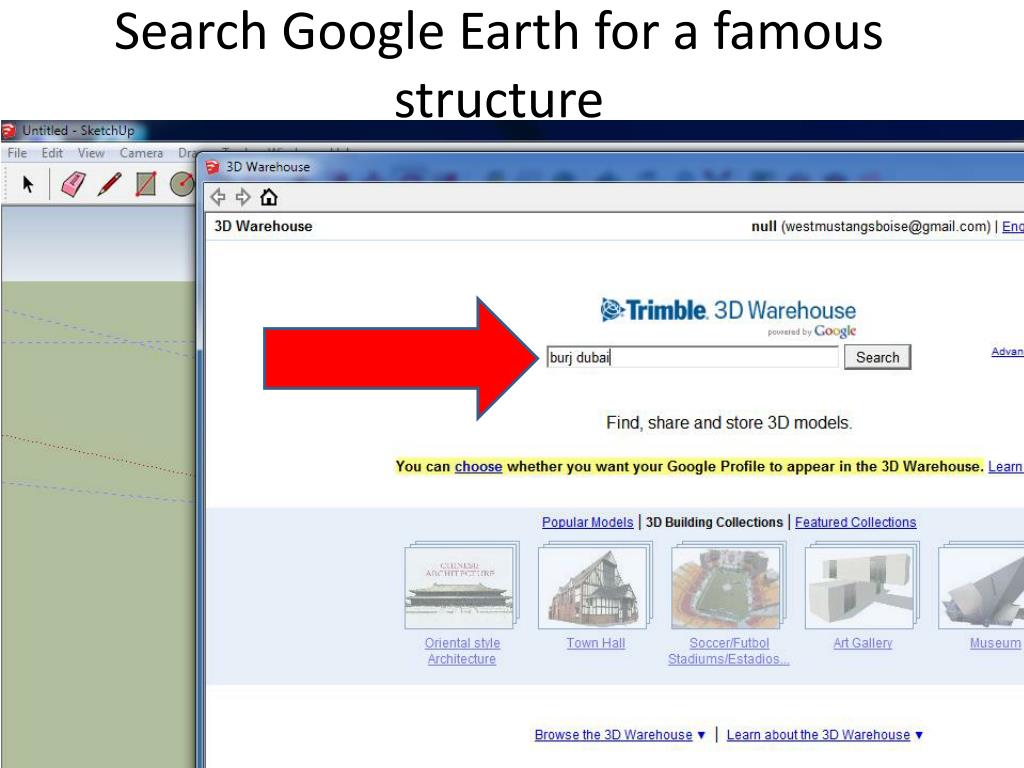Open the View menu in SketchUp
Viewport: 1024px width, 768px height.
coord(91,153)
